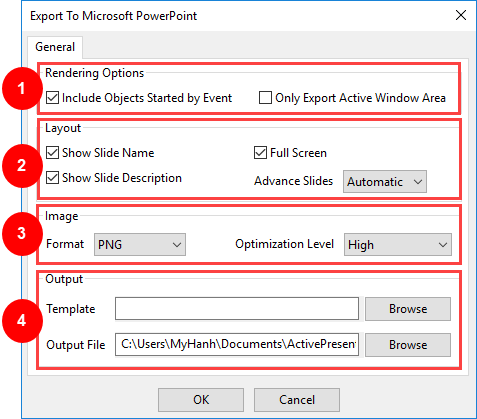Screen dimensions: 477x419
Task: Click the Format label in Image section
Action: 65,244
